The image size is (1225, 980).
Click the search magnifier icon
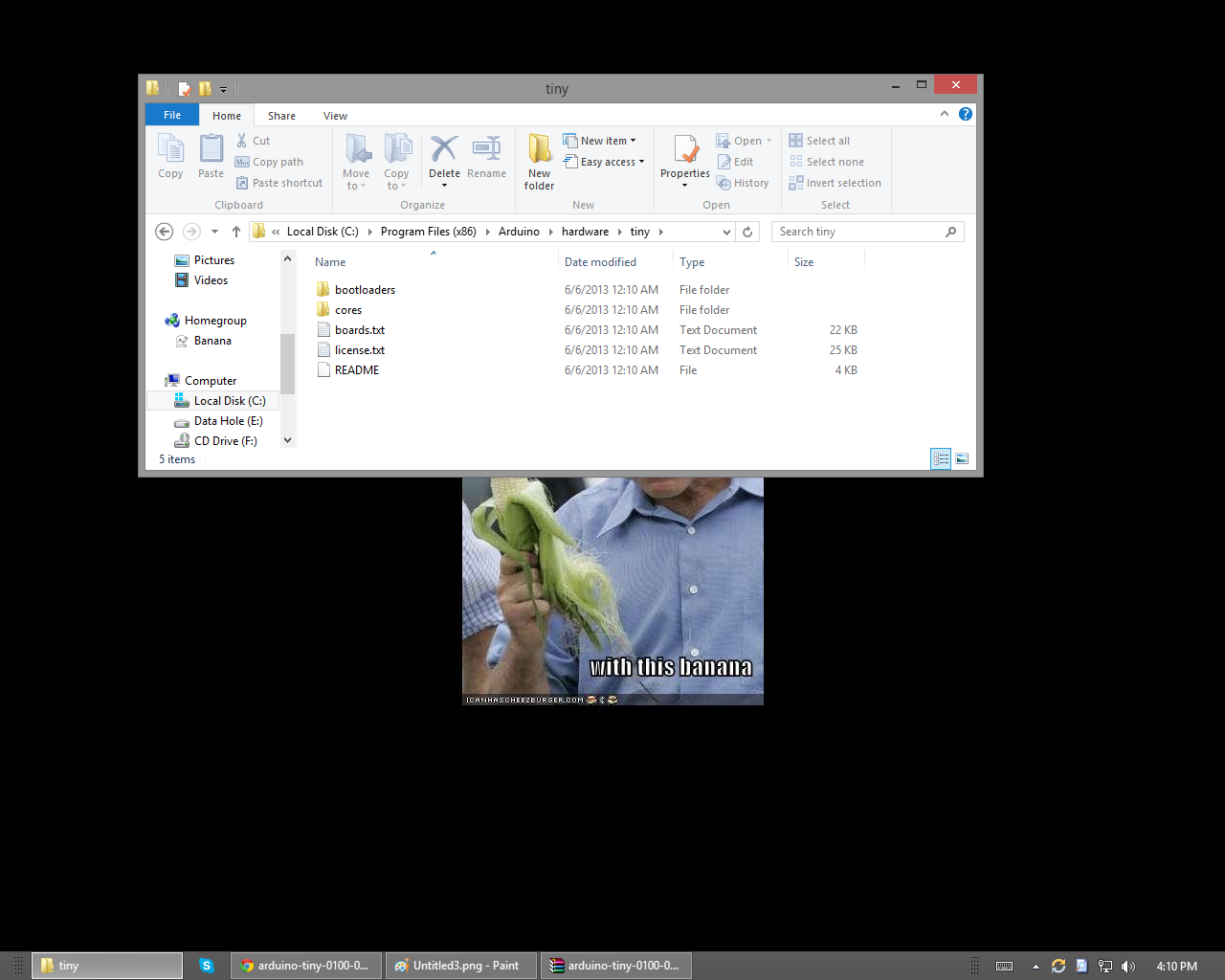click(x=950, y=232)
